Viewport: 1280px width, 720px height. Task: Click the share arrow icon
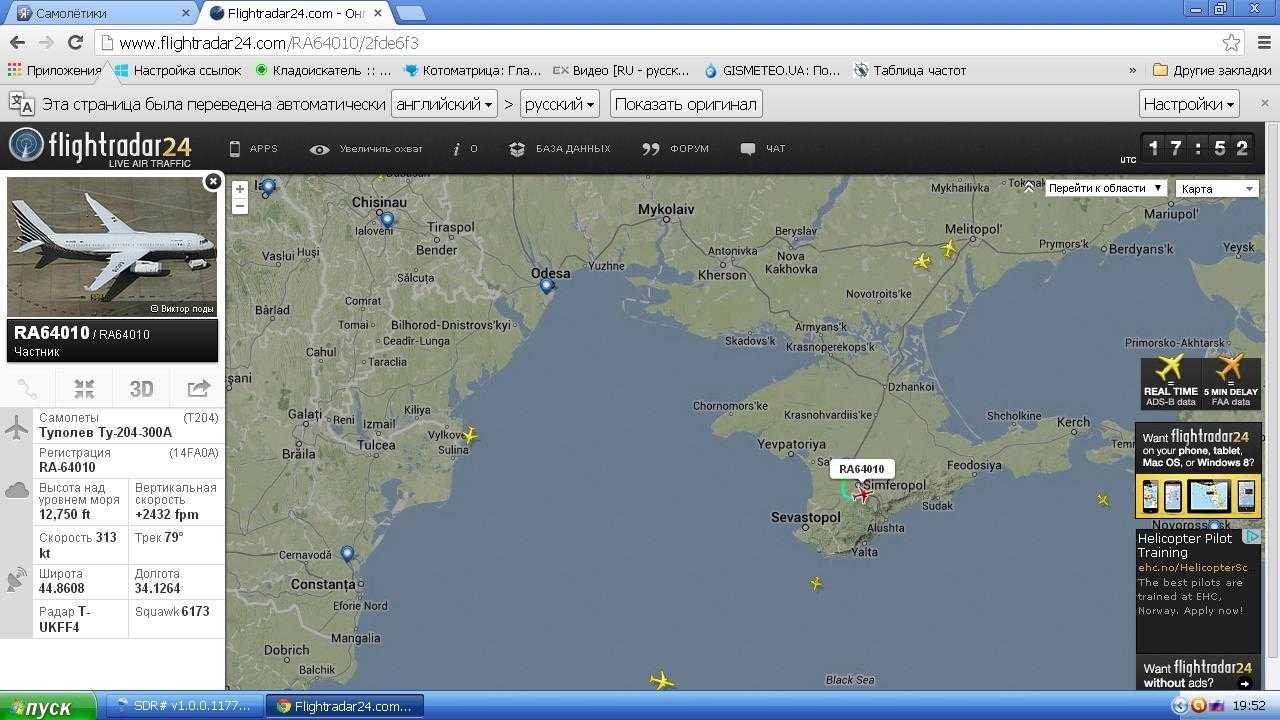(198, 389)
